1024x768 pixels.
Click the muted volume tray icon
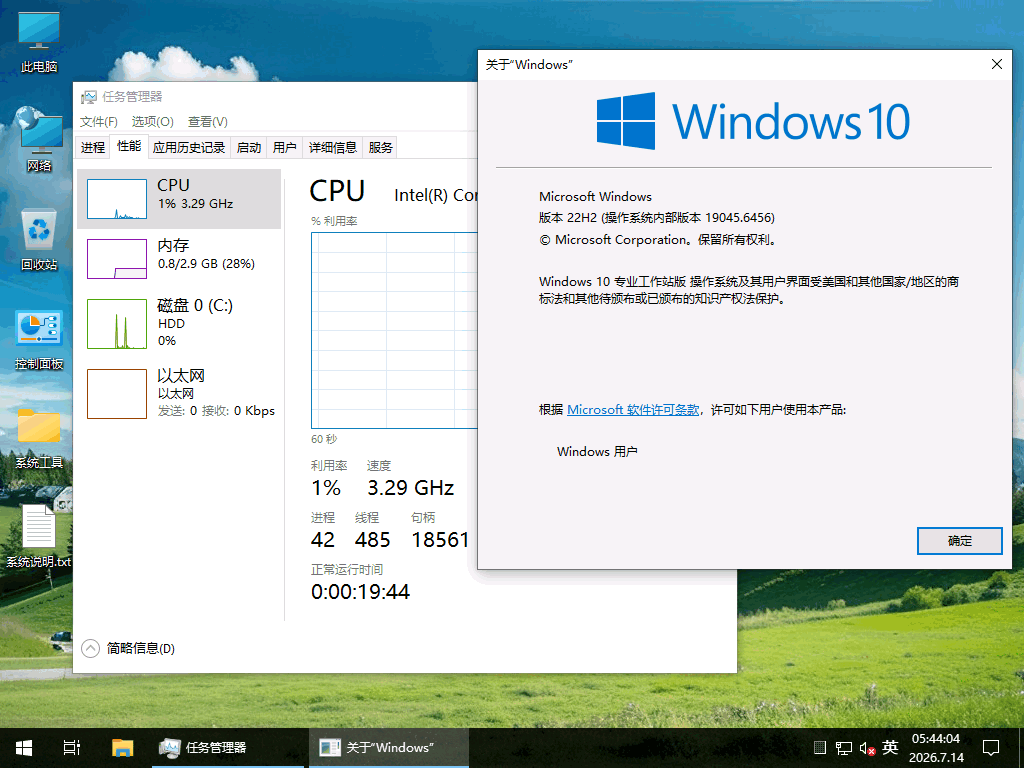click(x=867, y=748)
